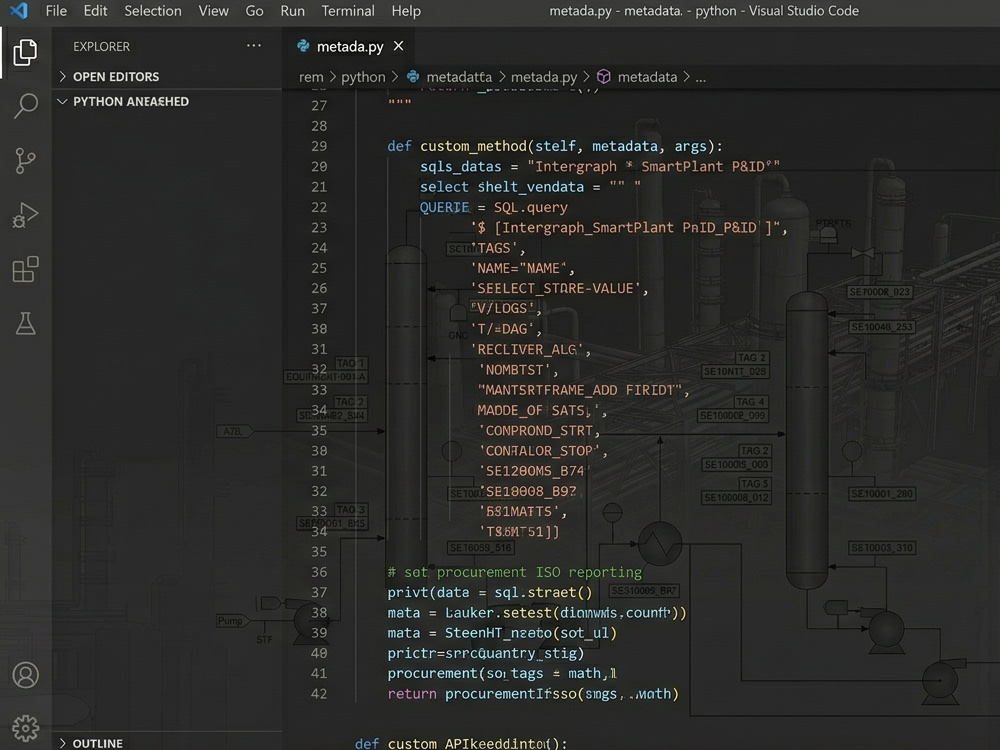Open the Source Control view icon

(x=25, y=160)
